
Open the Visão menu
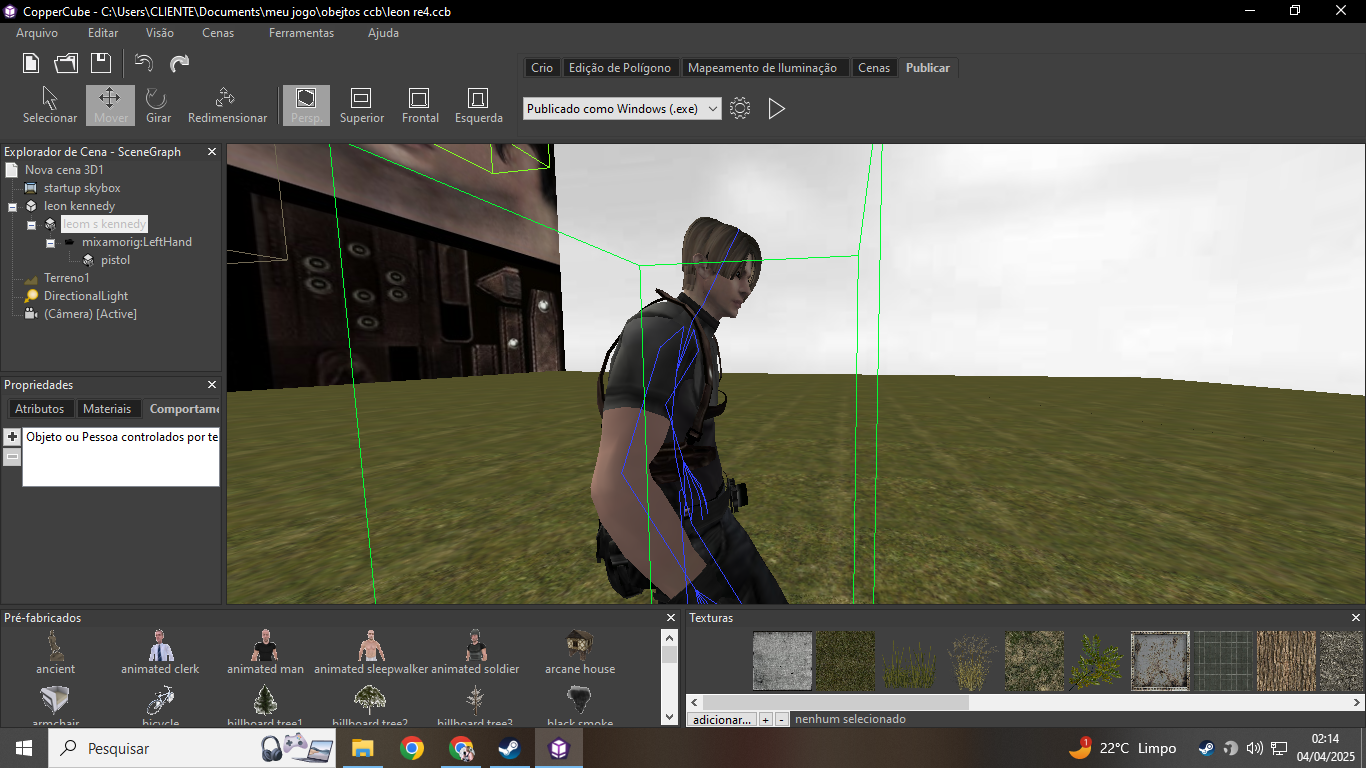pos(160,33)
